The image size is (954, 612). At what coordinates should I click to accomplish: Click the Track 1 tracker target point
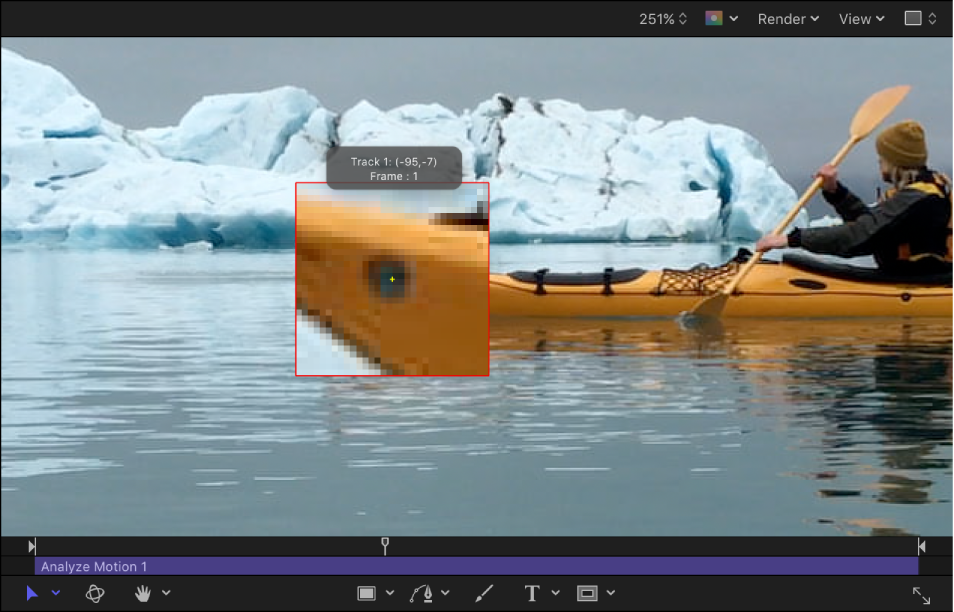coord(392,278)
